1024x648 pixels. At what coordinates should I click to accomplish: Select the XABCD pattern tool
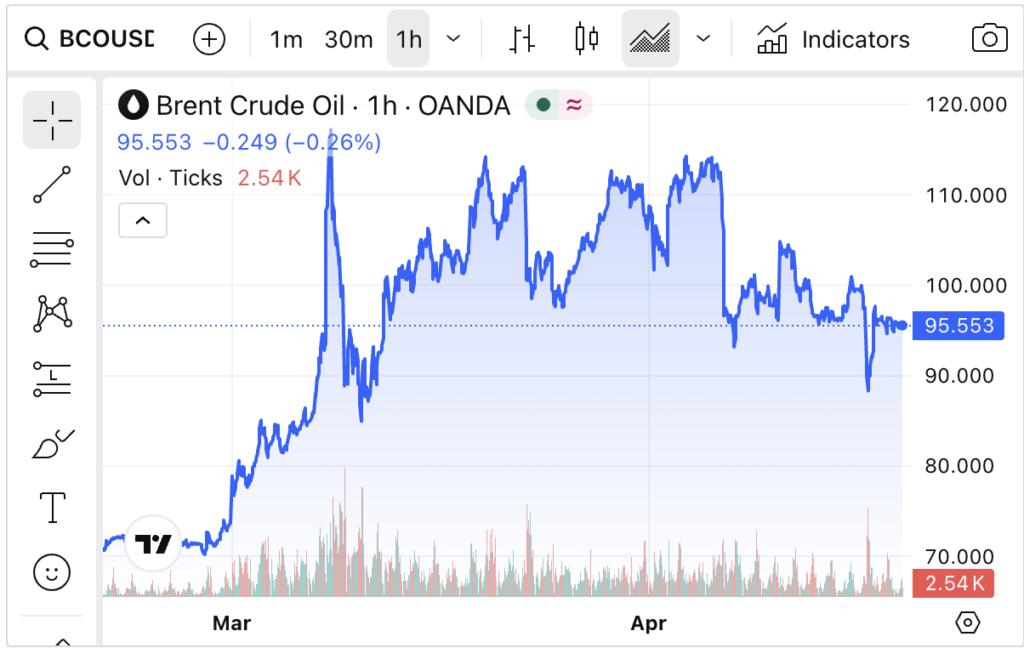coord(52,314)
